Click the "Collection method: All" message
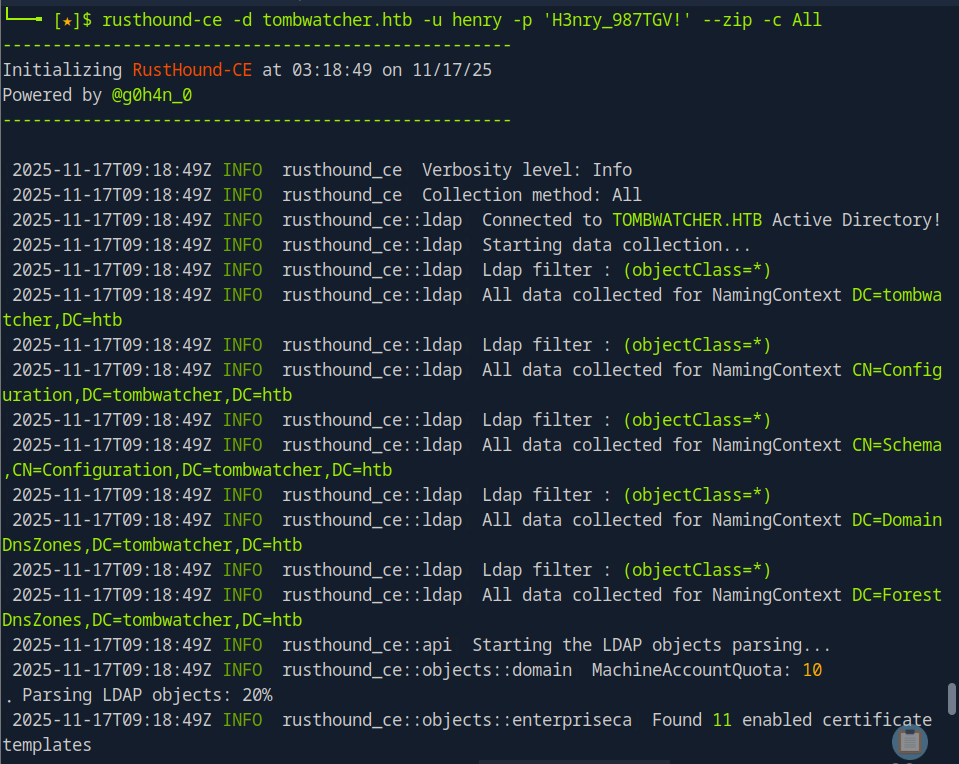This screenshot has width=959, height=764. [532, 195]
